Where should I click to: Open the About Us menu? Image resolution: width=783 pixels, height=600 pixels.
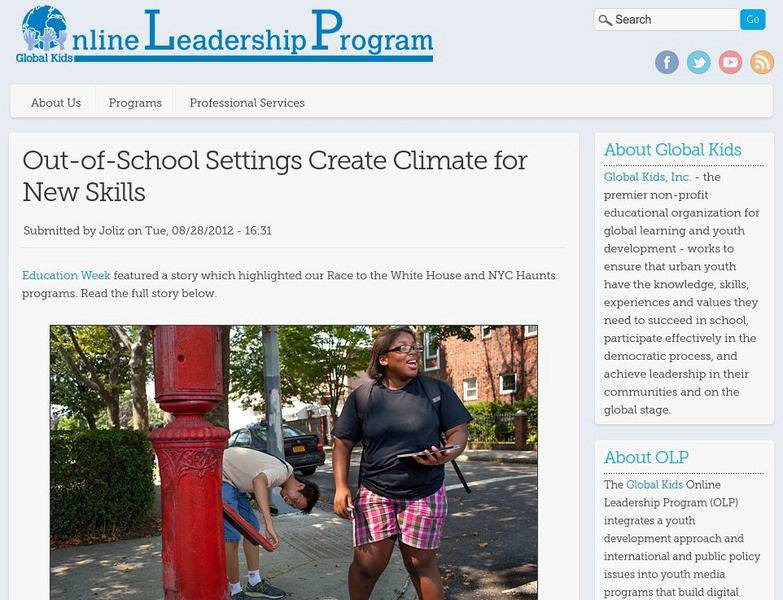[x=56, y=102]
